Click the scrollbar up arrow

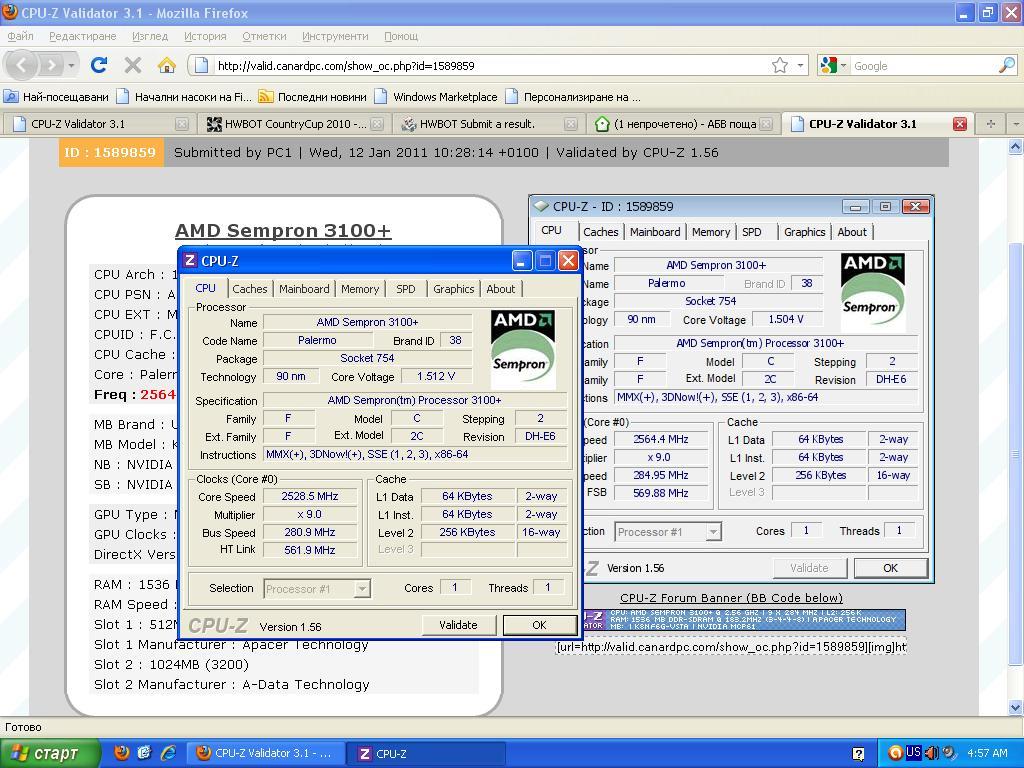coord(1016,147)
